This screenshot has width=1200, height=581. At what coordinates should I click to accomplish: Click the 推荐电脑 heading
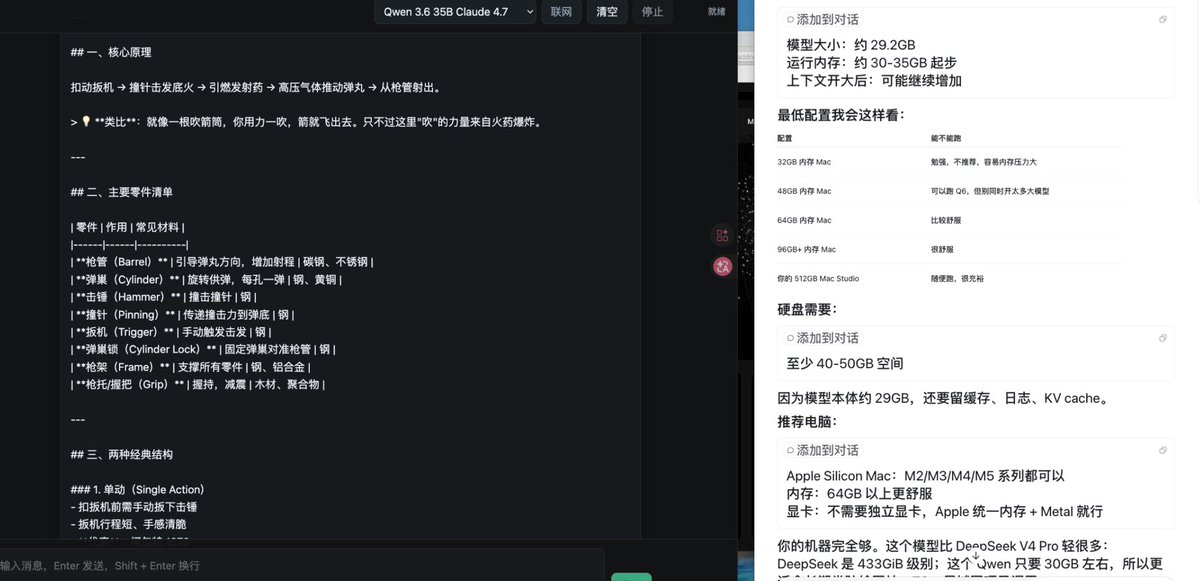click(807, 421)
